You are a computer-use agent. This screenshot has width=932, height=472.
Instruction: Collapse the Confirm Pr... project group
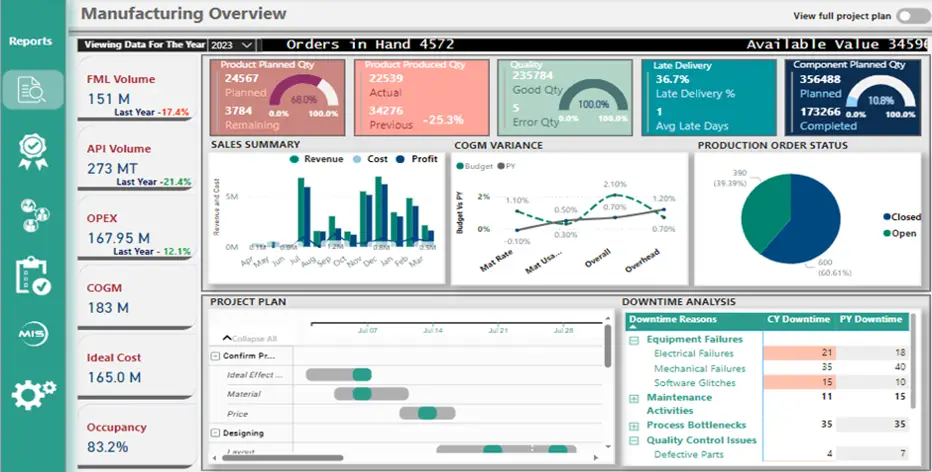click(216, 355)
